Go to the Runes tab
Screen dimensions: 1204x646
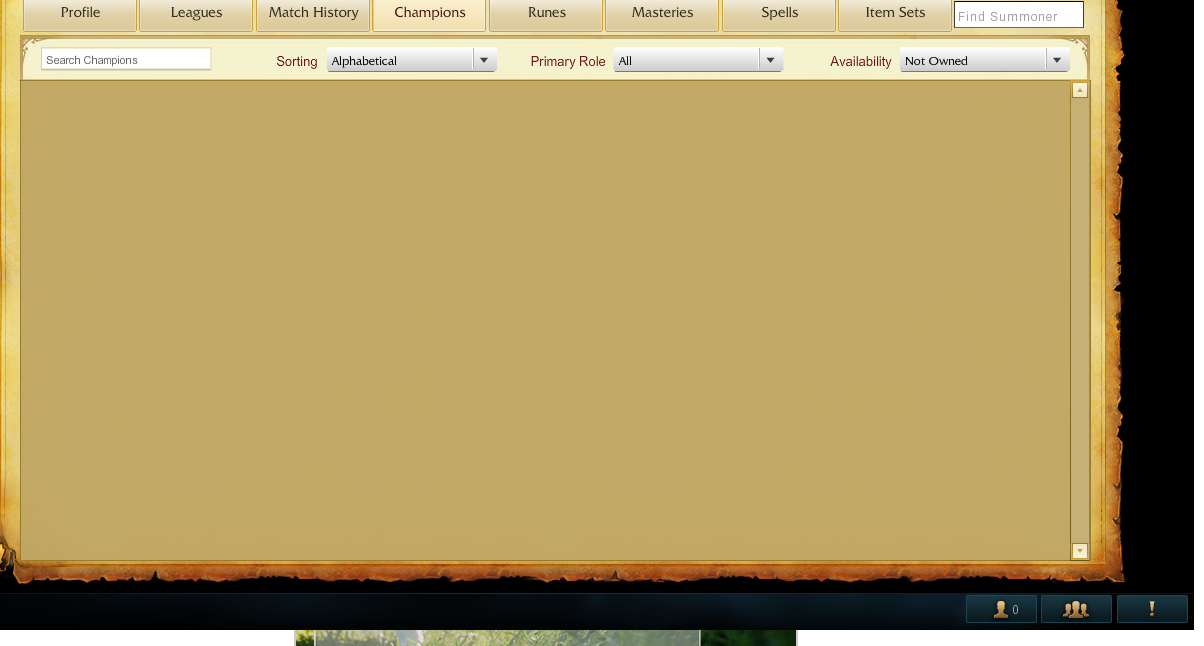coord(546,14)
